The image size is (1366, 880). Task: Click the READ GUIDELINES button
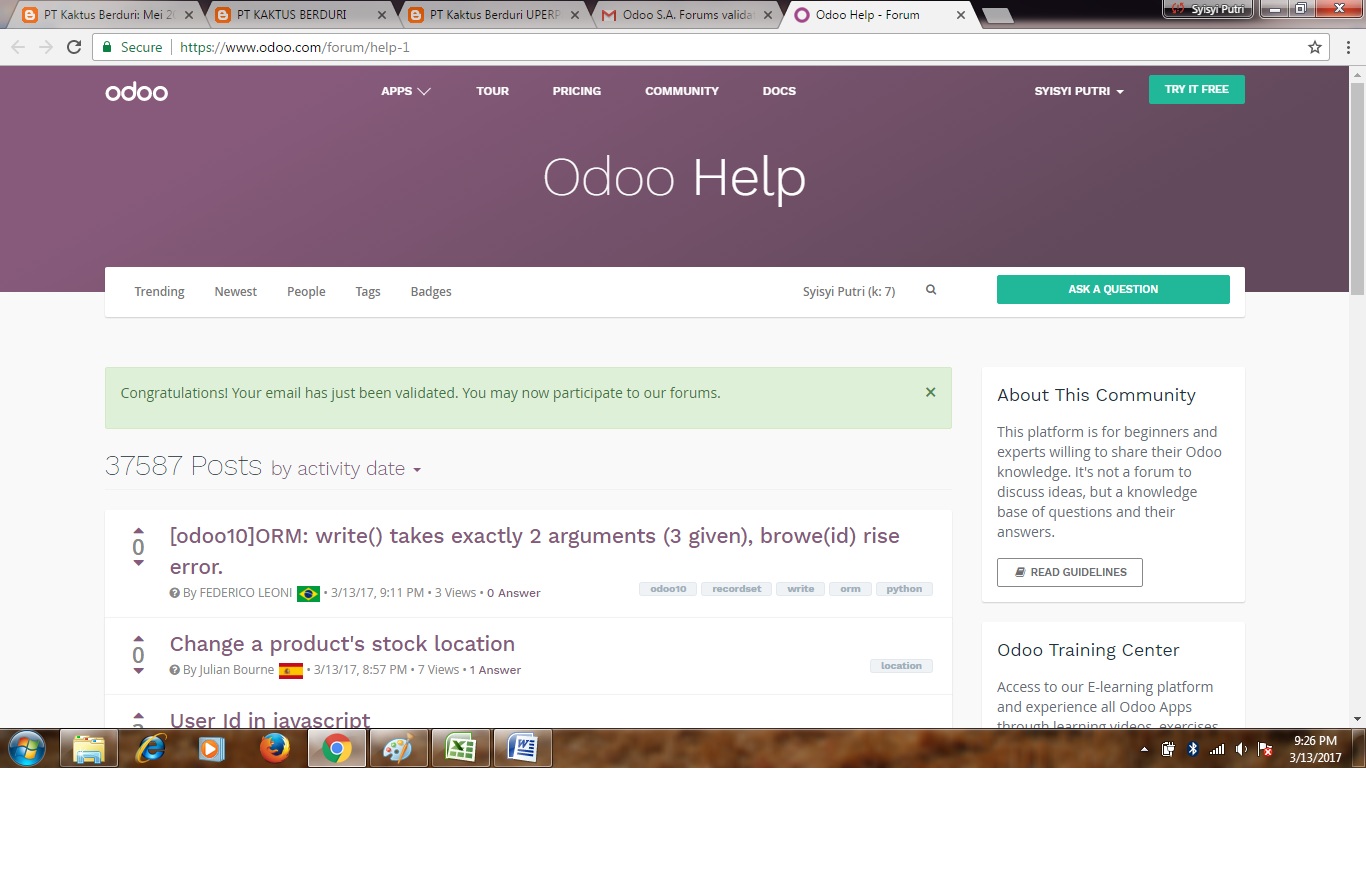(x=1069, y=572)
